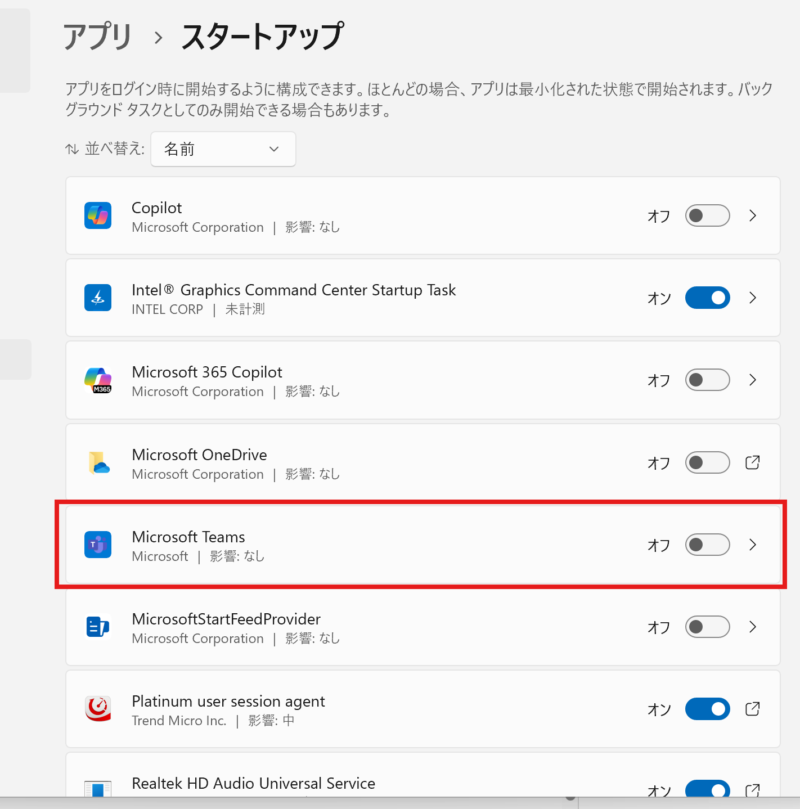This screenshot has width=800, height=809.
Task: Open OneDrive's external settings link icon
Action: pos(753,462)
